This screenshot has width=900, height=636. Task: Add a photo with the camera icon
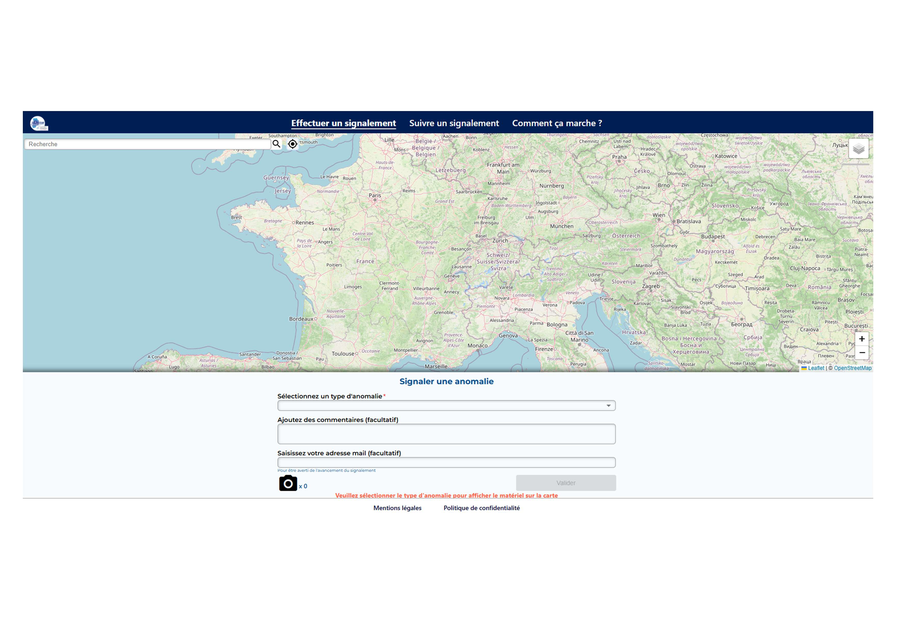[288, 483]
